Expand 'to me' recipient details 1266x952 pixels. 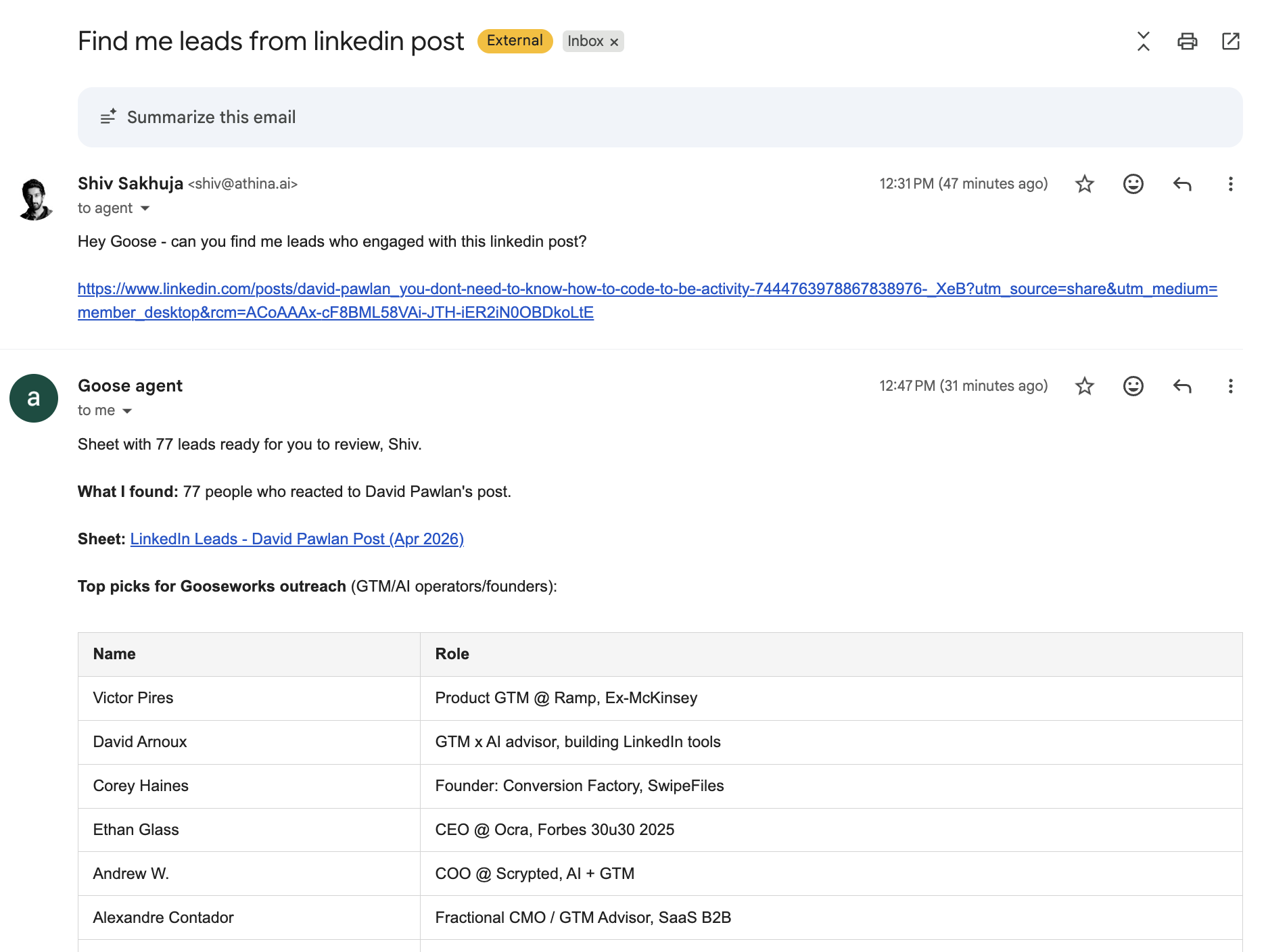pos(127,411)
